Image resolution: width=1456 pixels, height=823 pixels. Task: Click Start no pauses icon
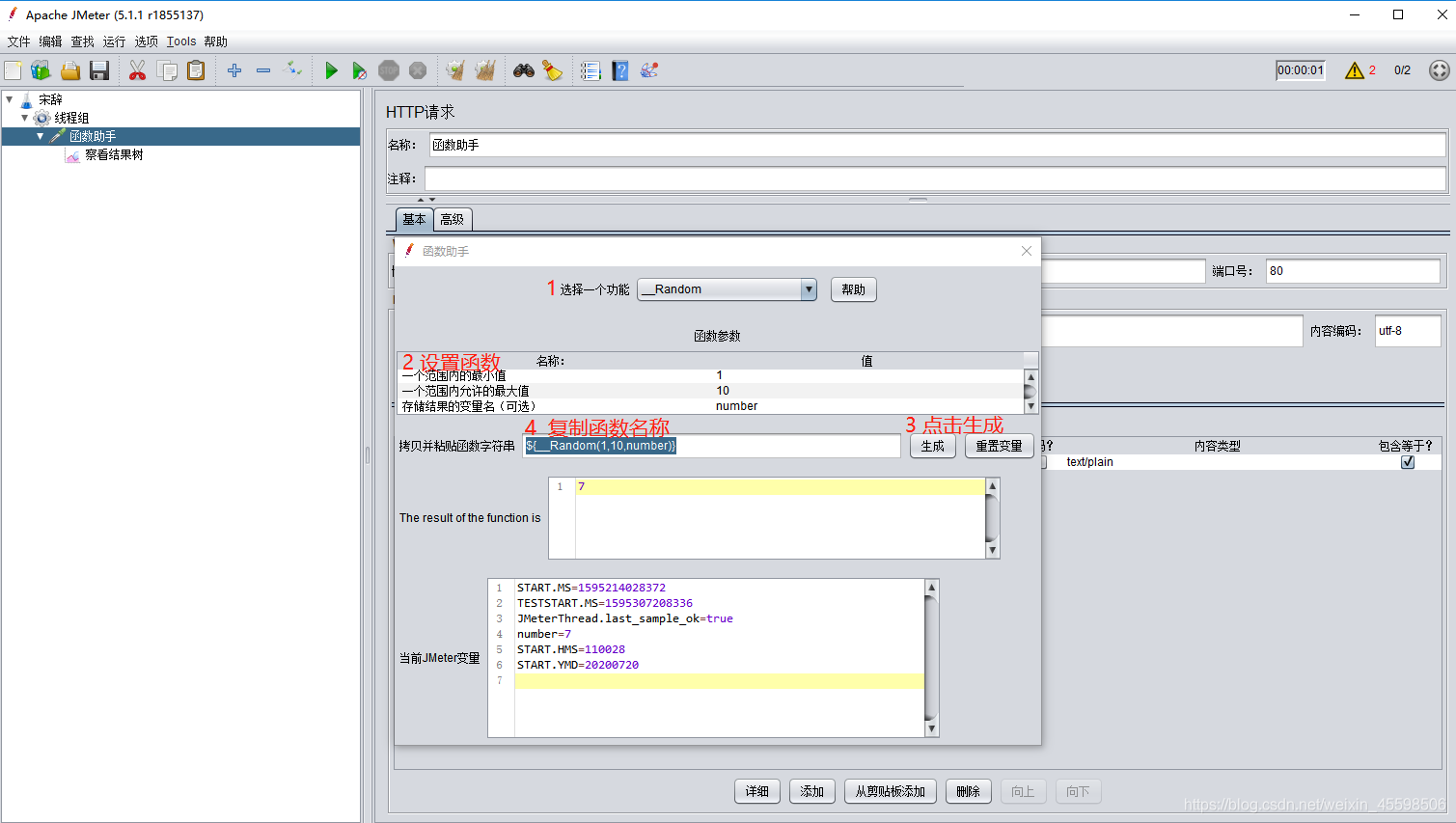(x=359, y=70)
